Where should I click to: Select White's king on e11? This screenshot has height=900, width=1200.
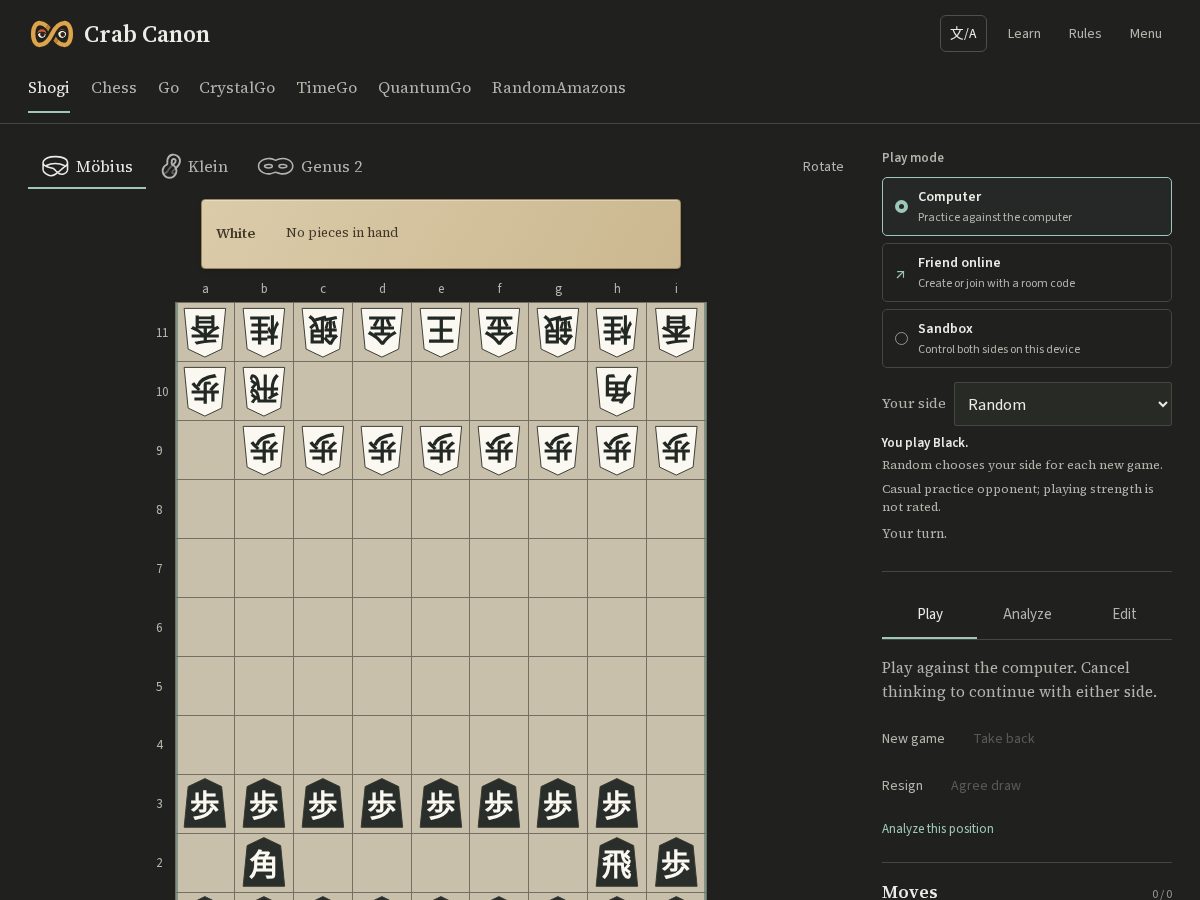click(x=441, y=332)
